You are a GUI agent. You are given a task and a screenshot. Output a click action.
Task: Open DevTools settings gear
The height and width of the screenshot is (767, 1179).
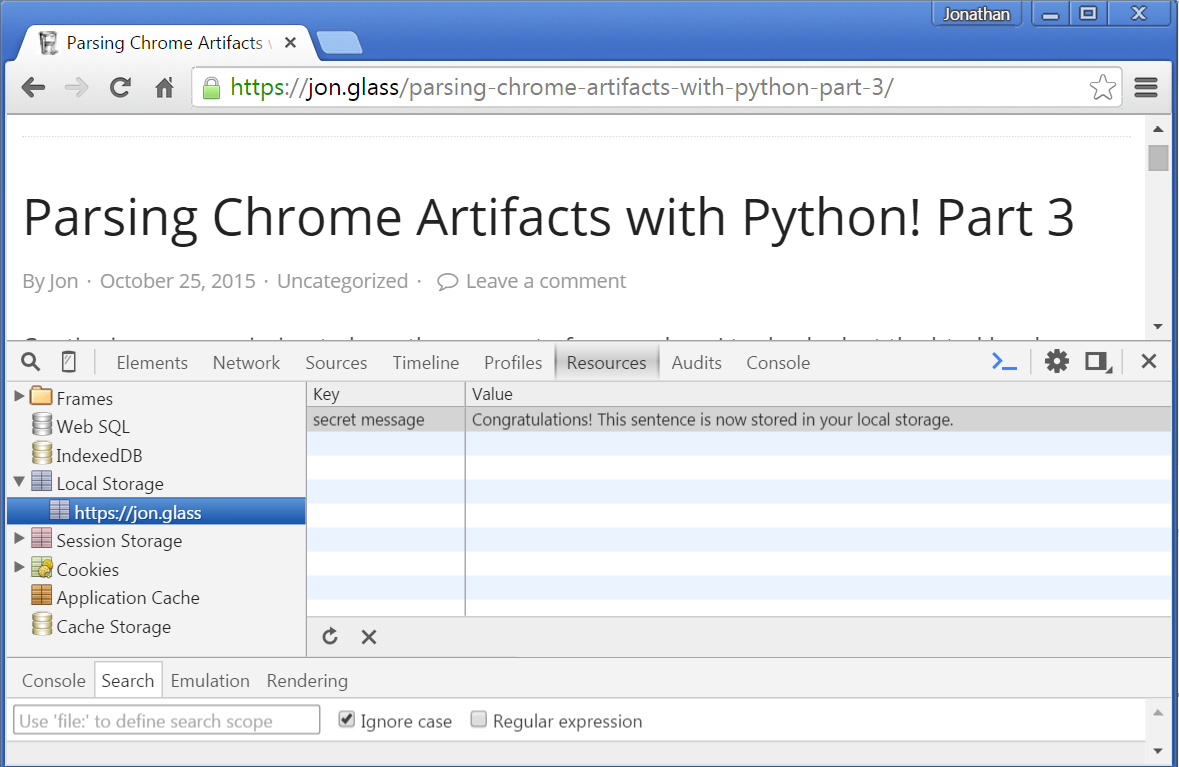(1056, 362)
